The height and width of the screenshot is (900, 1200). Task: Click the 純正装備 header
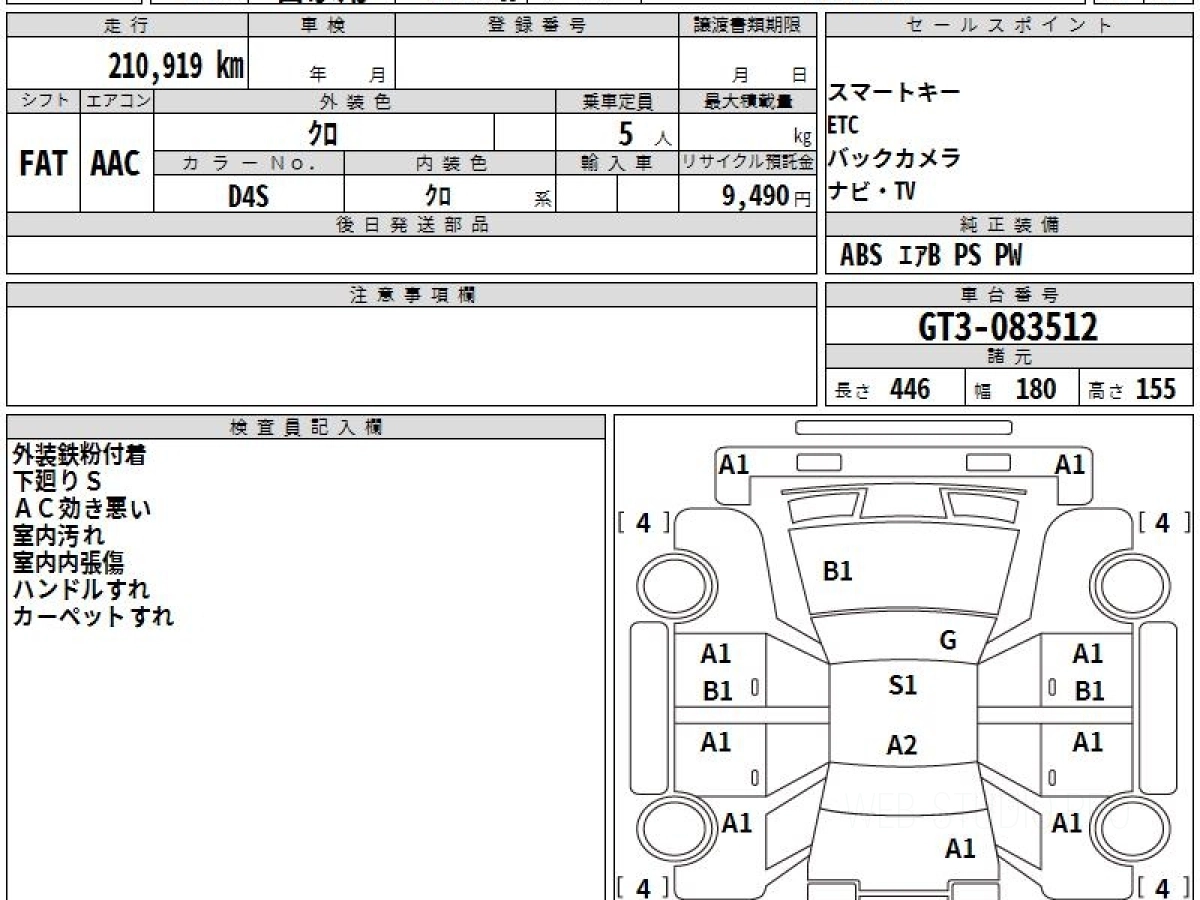(1009, 225)
